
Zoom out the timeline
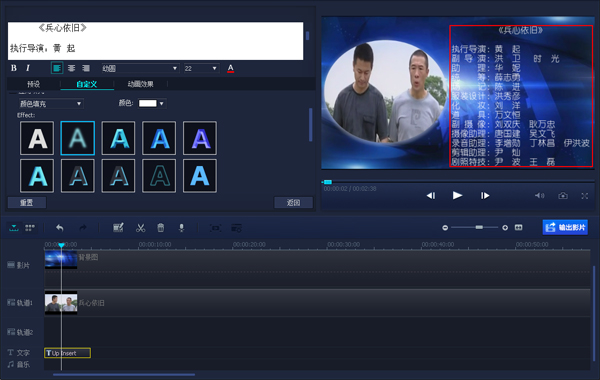[445, 228]
